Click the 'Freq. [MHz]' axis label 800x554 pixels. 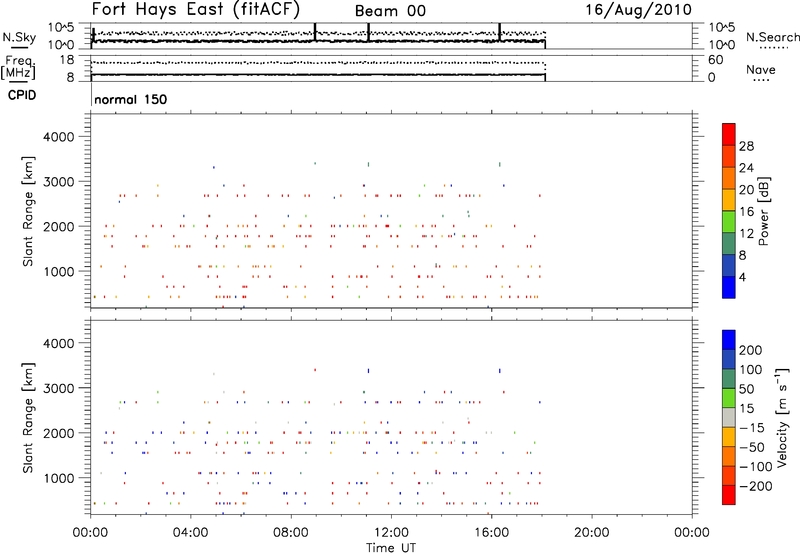tap(18, 67)
